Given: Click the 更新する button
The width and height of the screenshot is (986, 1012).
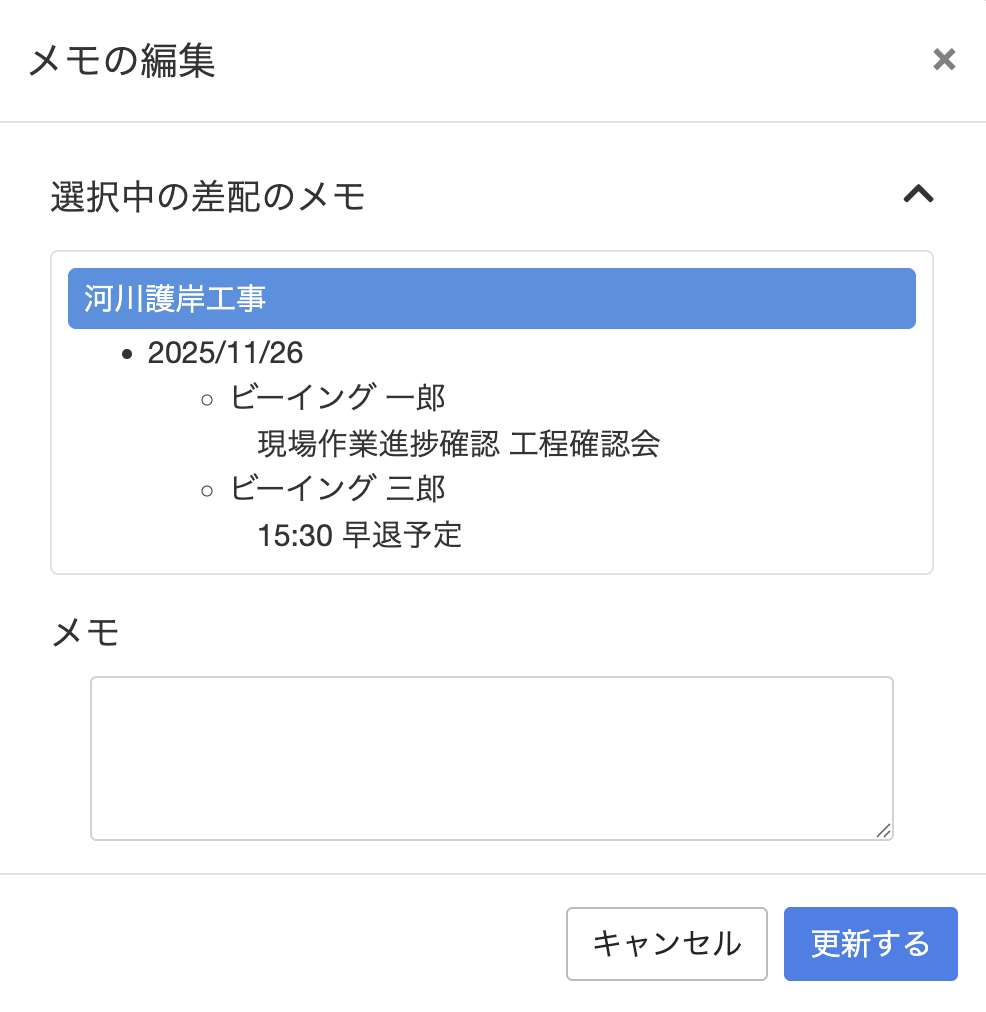Looking at the screenshot, I should point(870,944).
